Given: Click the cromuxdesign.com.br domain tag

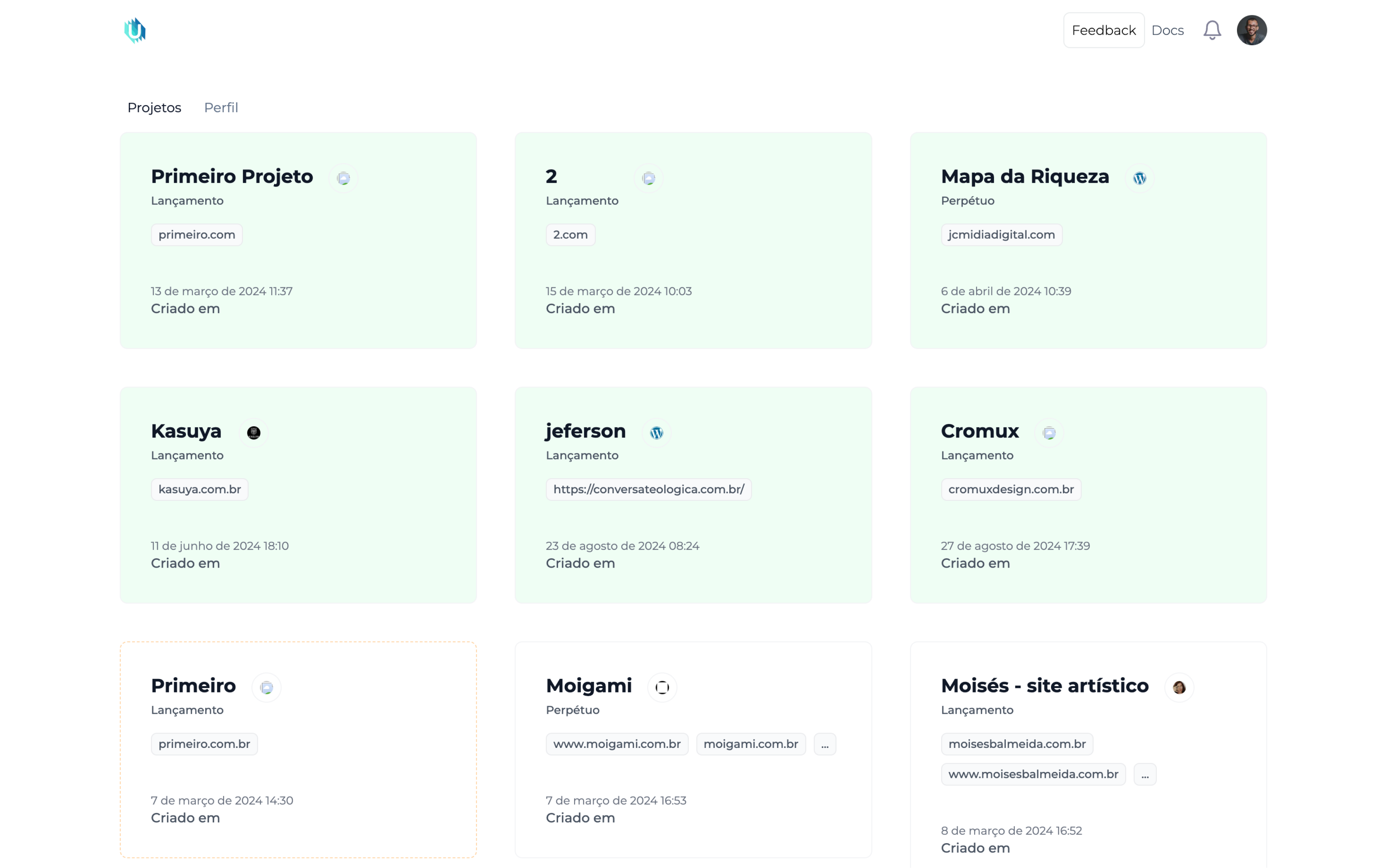Looking at the screenshot, I should [x=1011, y=490].
